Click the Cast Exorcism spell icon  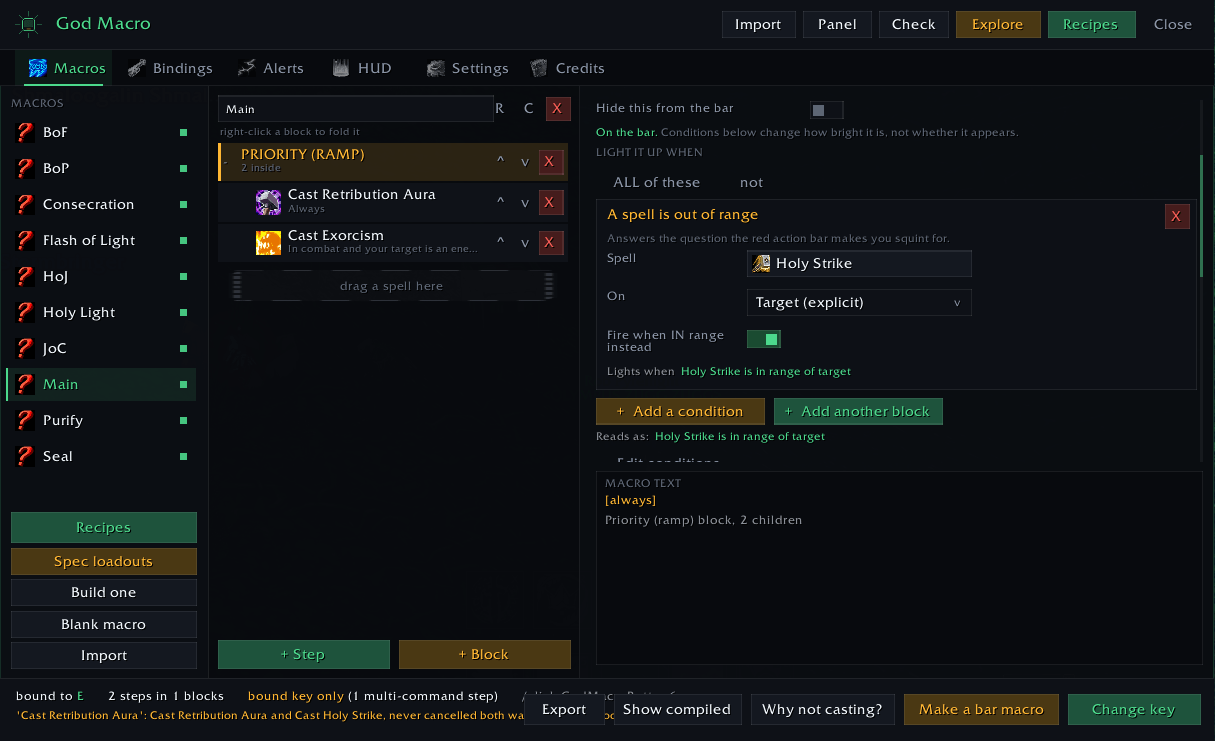(268, 243)
